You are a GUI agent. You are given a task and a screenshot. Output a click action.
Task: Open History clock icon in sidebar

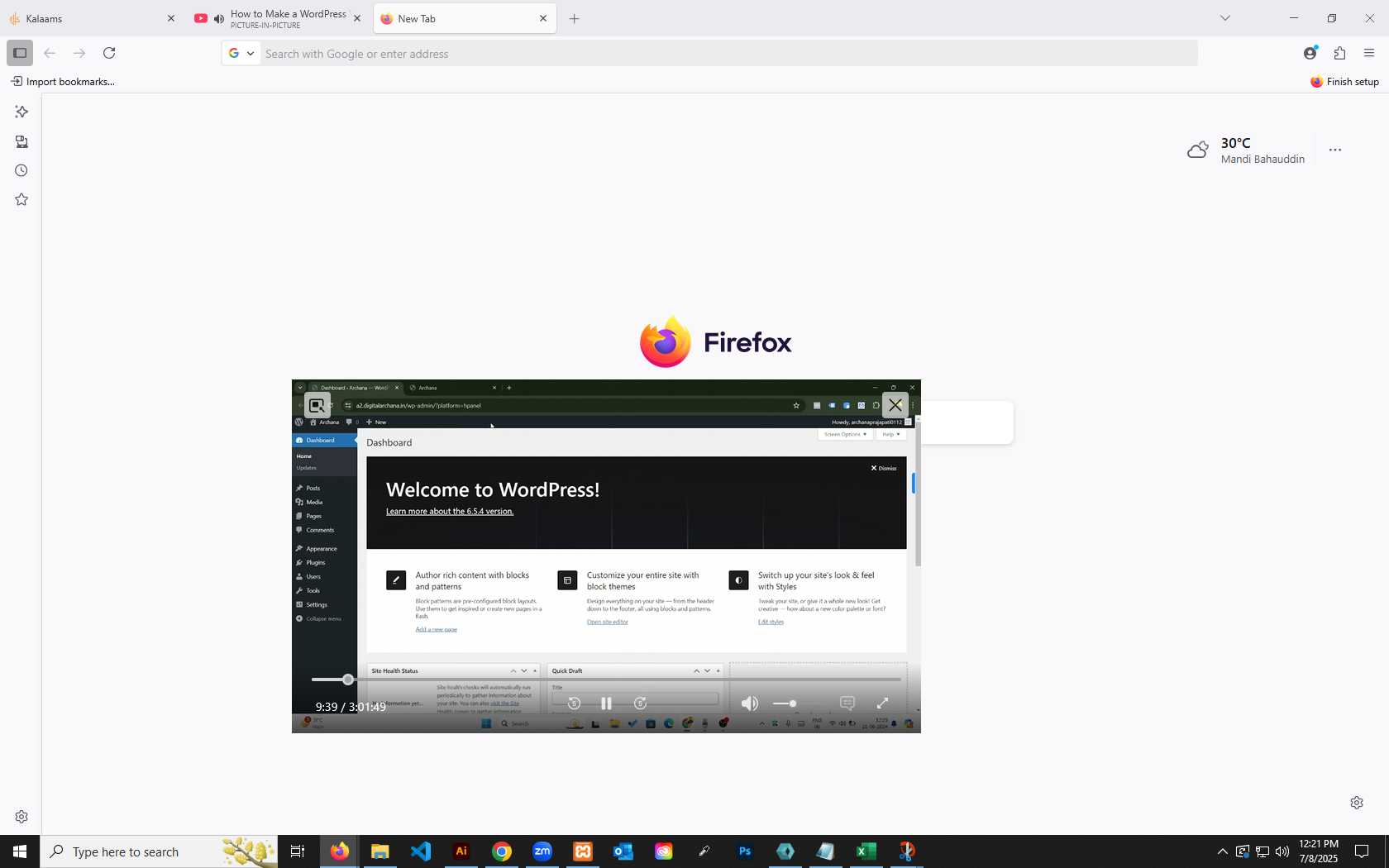[21, 170]
